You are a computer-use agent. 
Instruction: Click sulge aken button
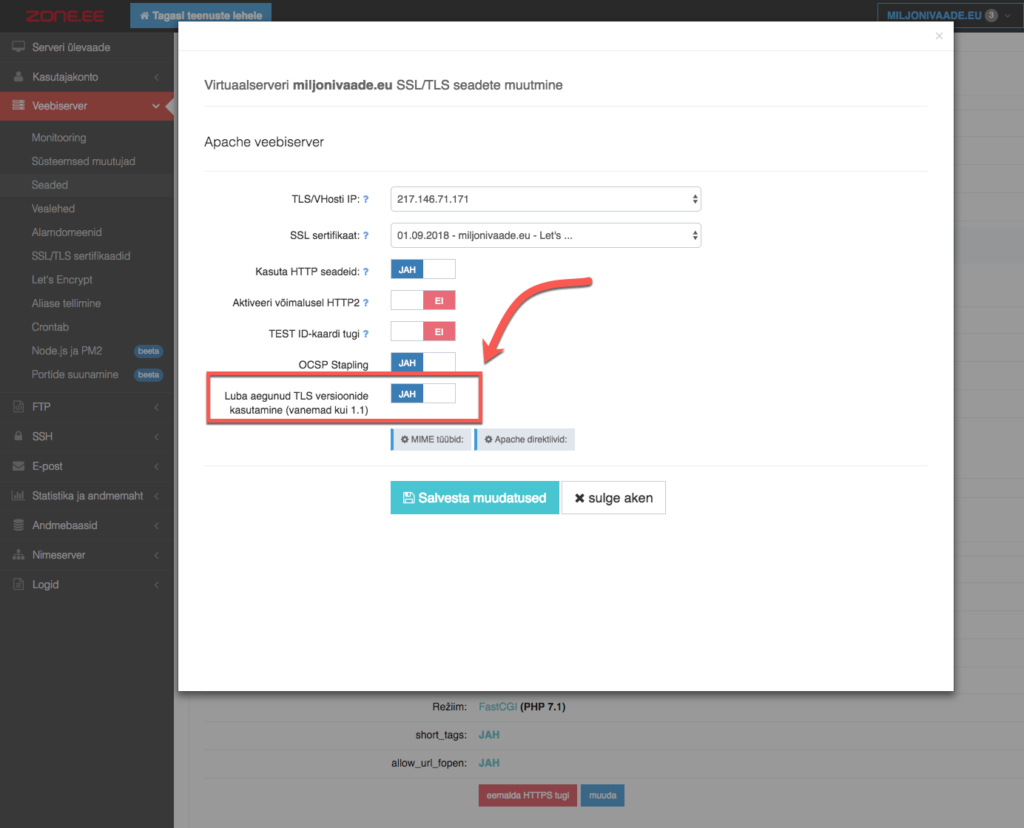pyautogui.click(x=613, y=498)
